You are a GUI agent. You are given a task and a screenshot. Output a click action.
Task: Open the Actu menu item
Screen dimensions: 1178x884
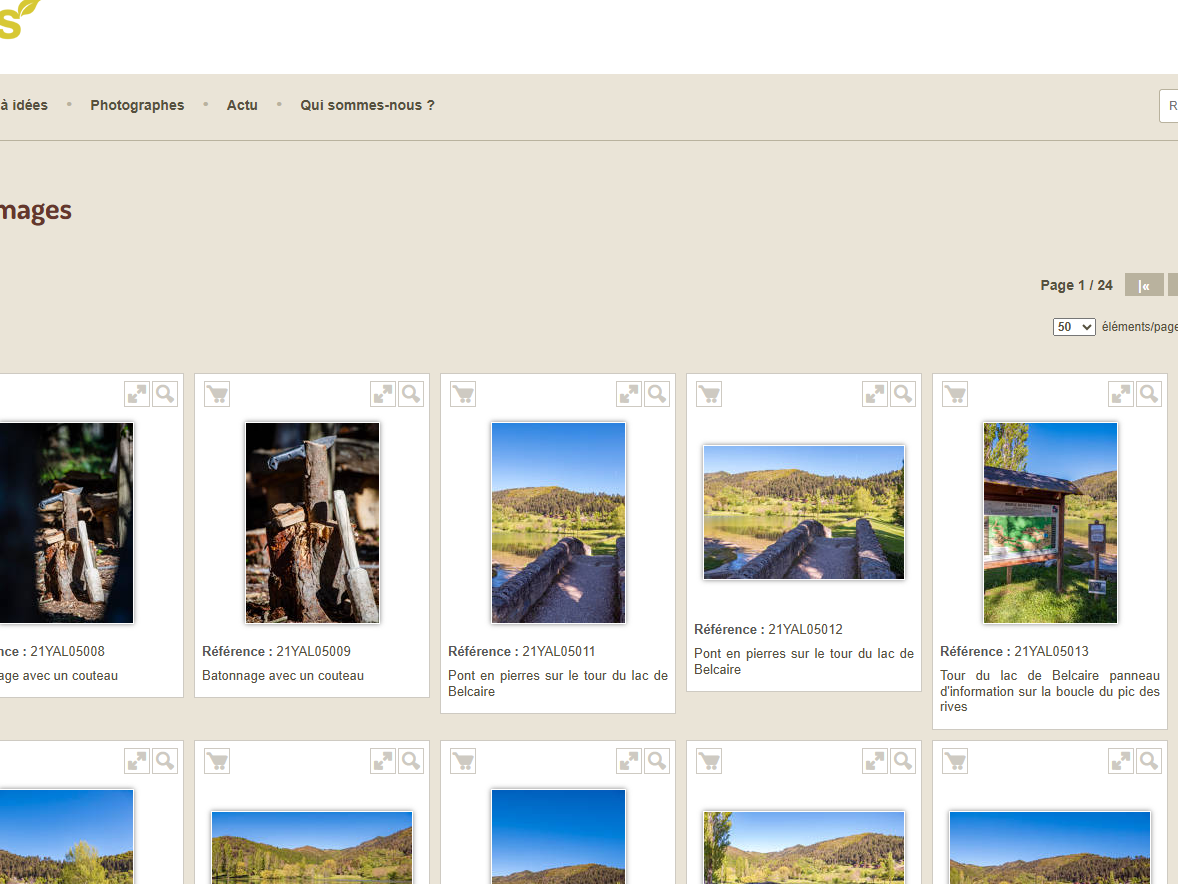point(242,105)
